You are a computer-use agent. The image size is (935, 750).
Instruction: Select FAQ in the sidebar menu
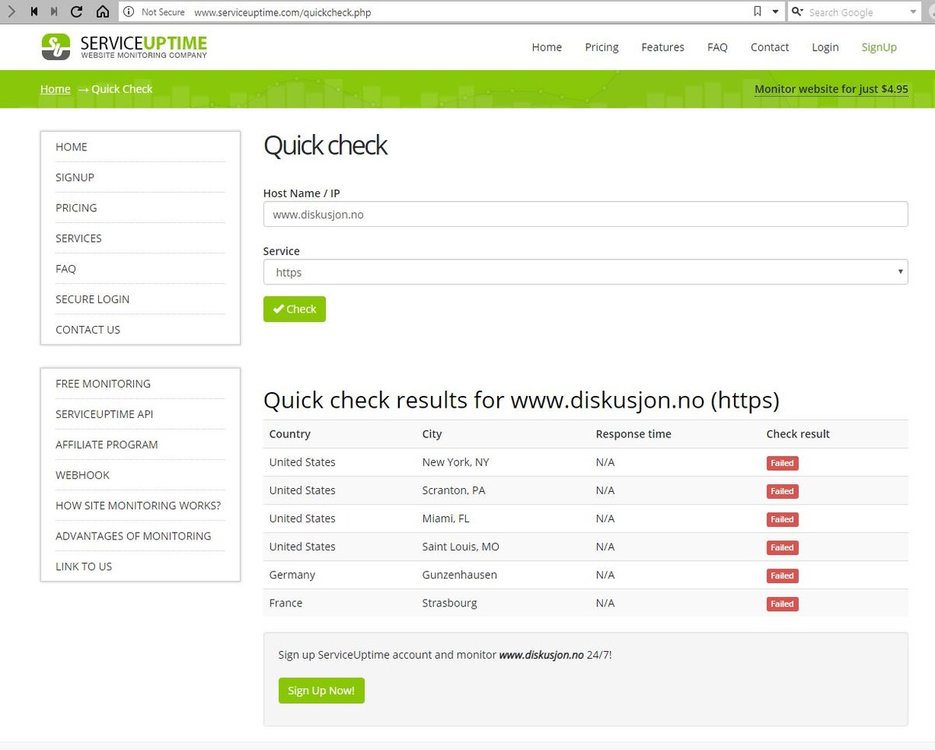[66, 268]
